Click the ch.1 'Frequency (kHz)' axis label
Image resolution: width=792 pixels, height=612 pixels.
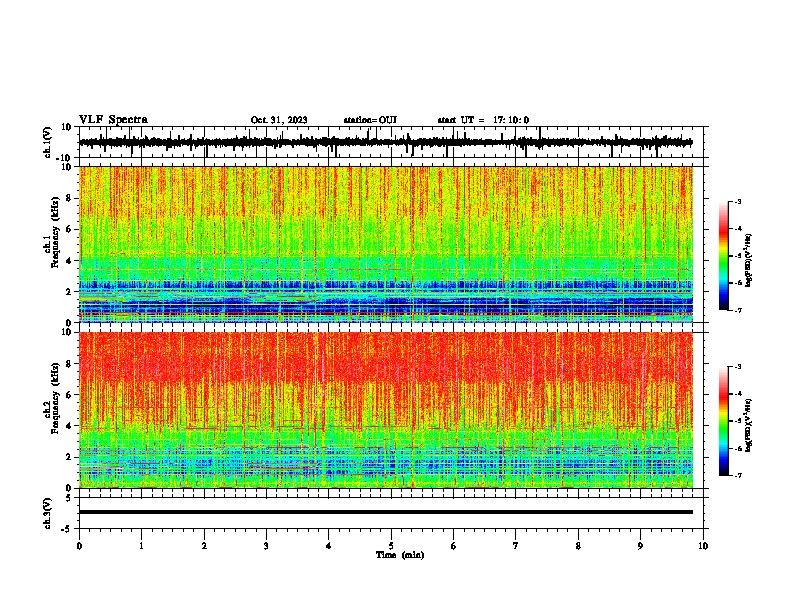click(55, 233)
